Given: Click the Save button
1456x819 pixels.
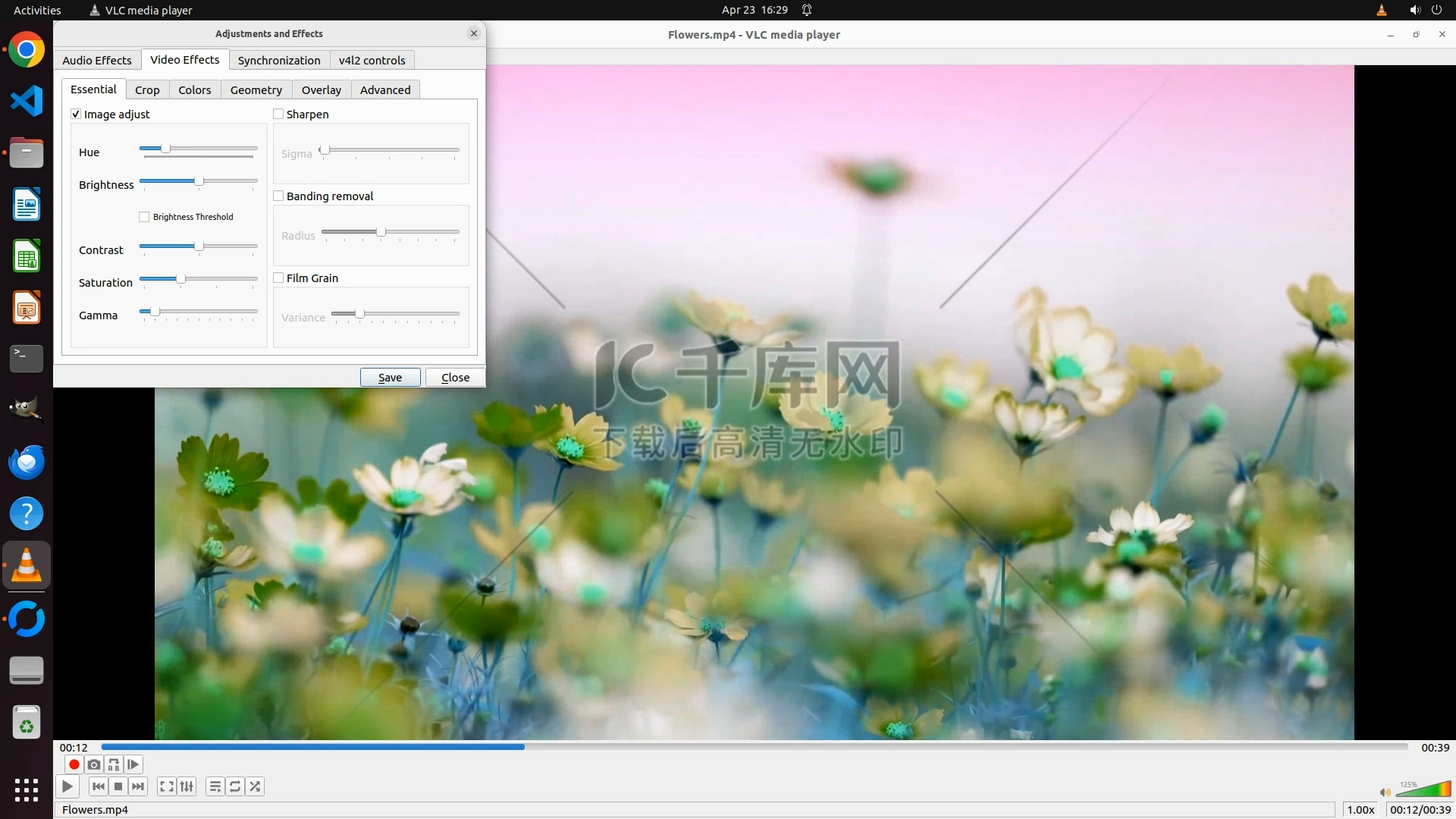Looking at the screenshot, I should coord(390,378).
